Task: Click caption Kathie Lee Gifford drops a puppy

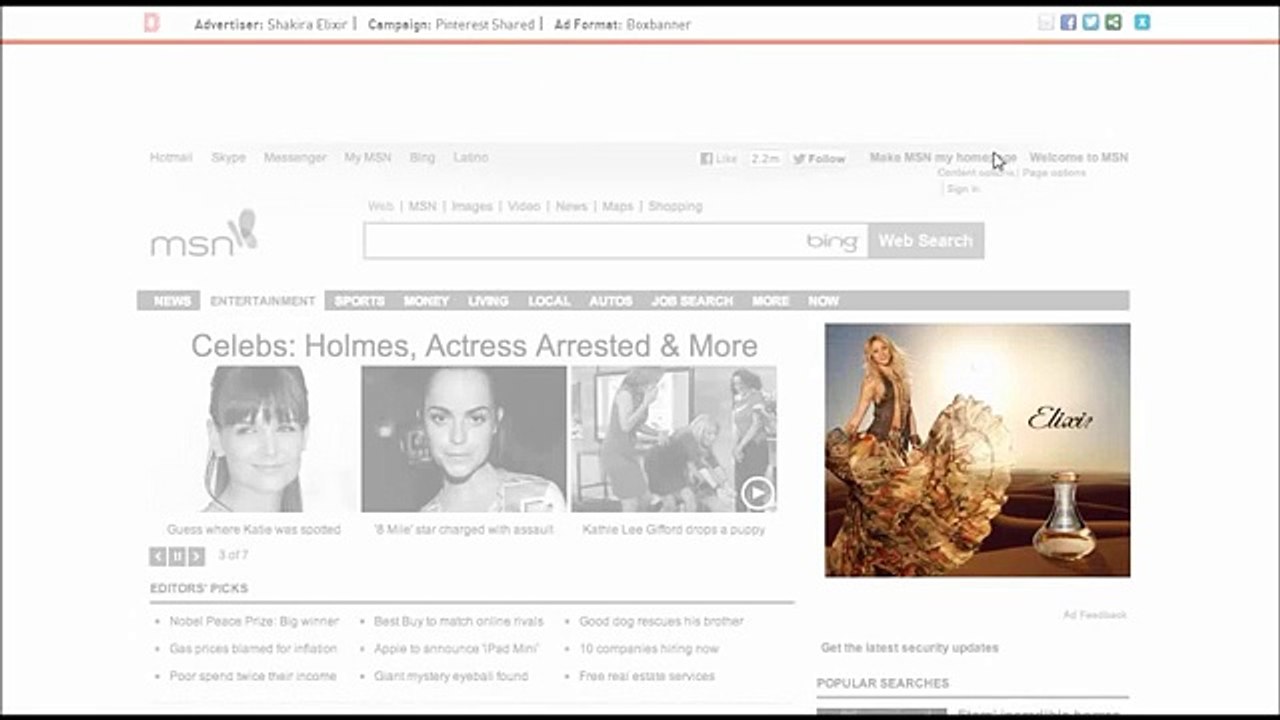Action: coord(674,529)
